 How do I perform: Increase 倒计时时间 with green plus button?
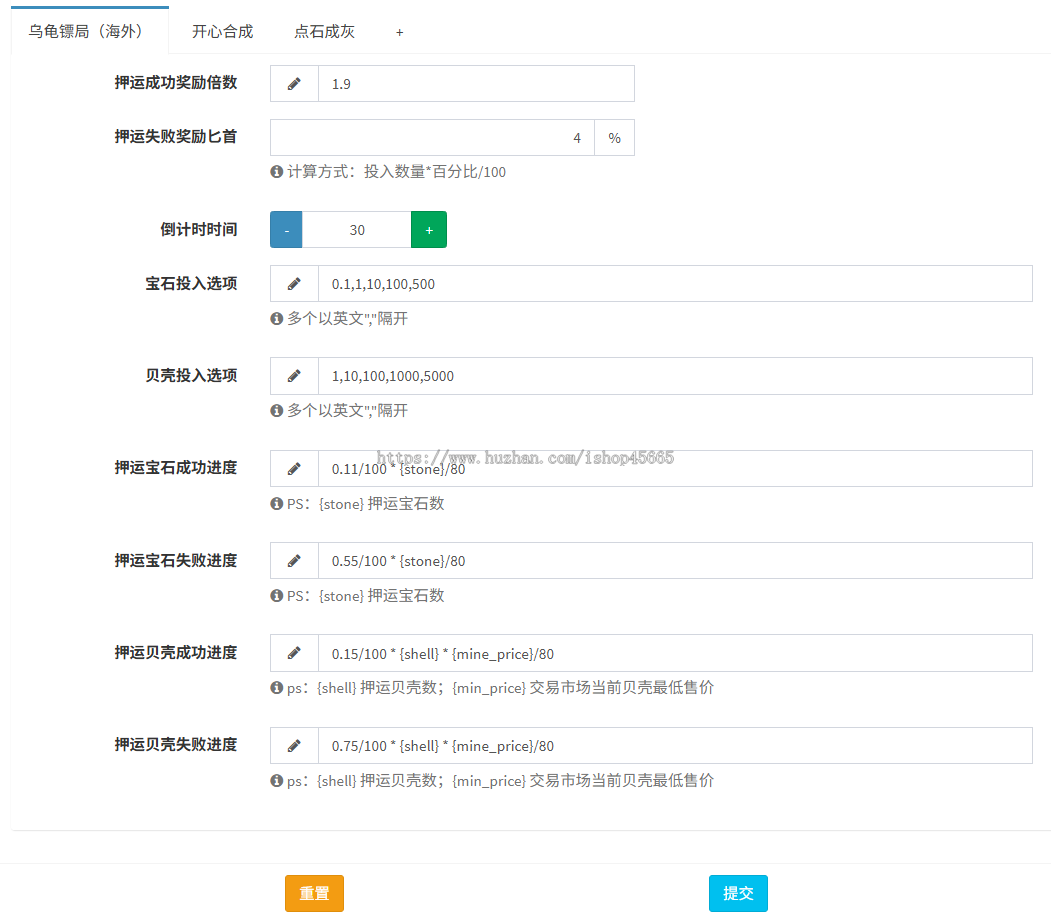[x=429, y=230]
